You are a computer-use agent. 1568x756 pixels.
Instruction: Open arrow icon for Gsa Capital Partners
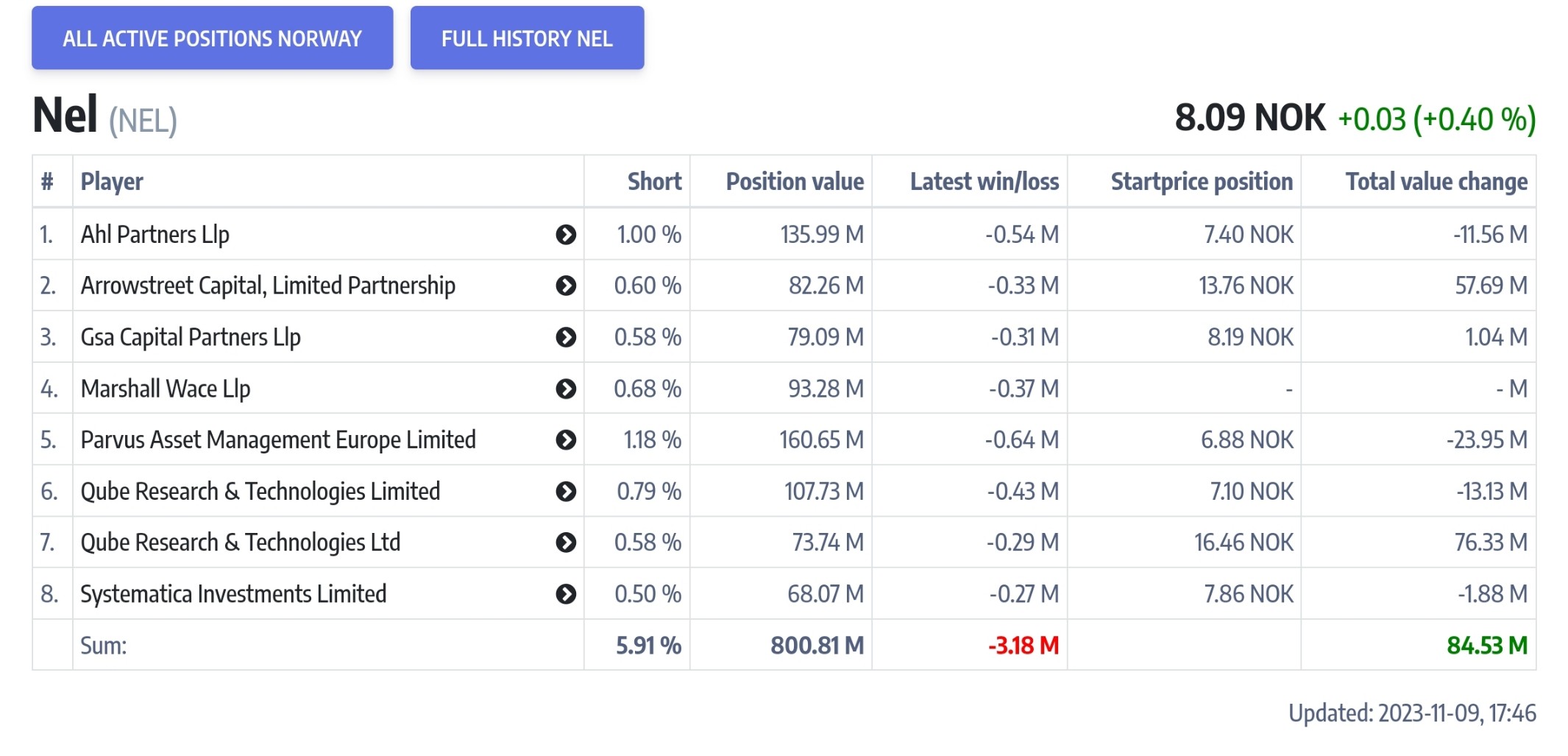click(x=565, y=337)
